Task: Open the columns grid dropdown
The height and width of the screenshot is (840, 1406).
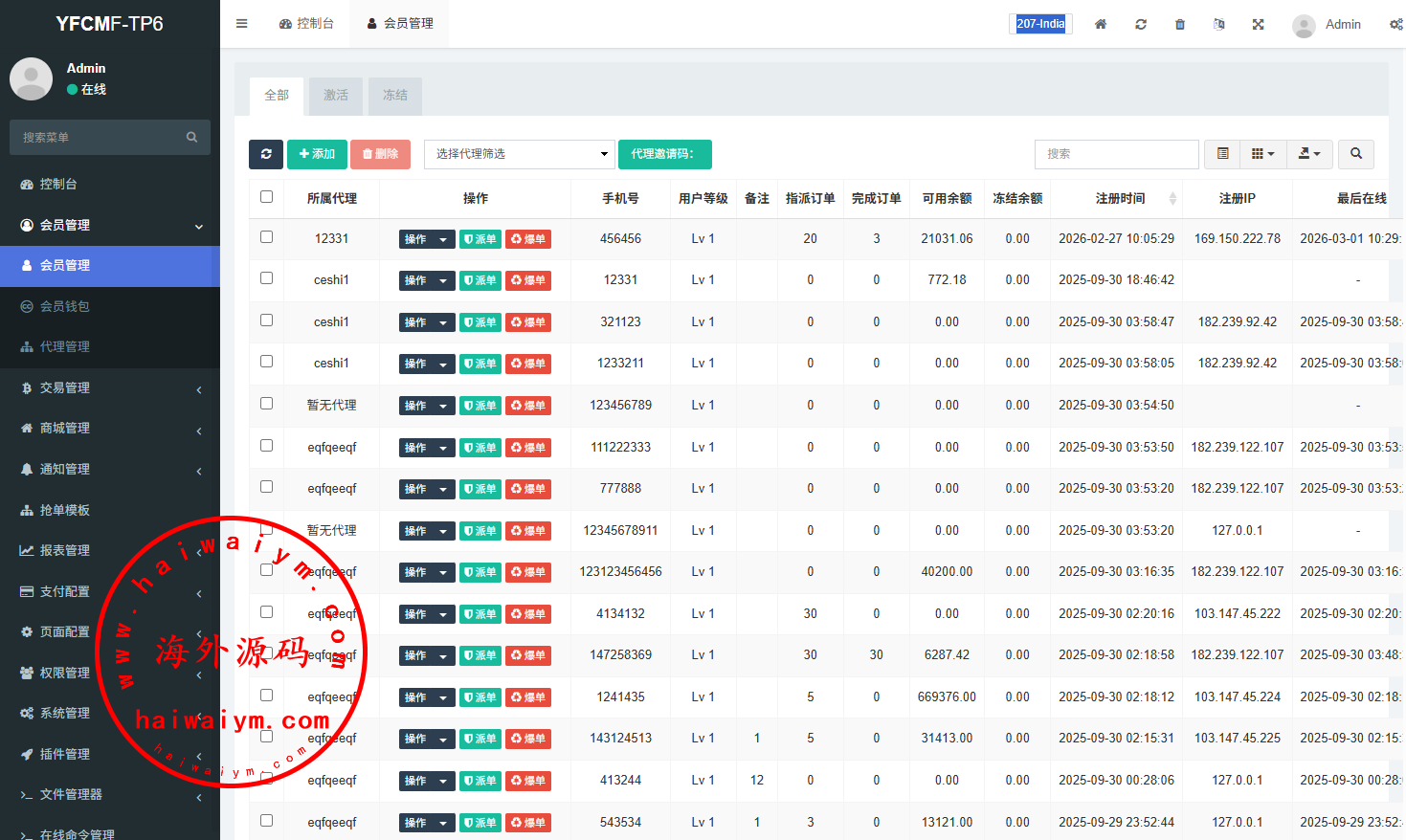Action: pyautogui.click(x=1262, y=154)
